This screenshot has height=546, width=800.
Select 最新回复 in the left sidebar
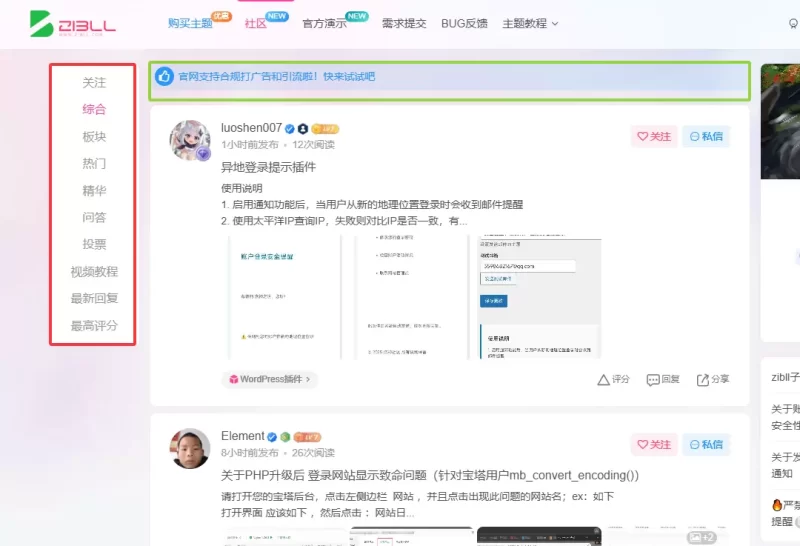pyautogui.click(x=94, y=299)
